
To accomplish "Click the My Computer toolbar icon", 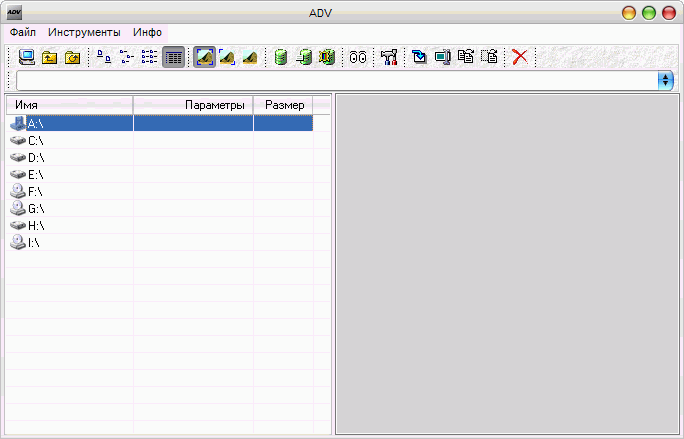I will point(27,57).
